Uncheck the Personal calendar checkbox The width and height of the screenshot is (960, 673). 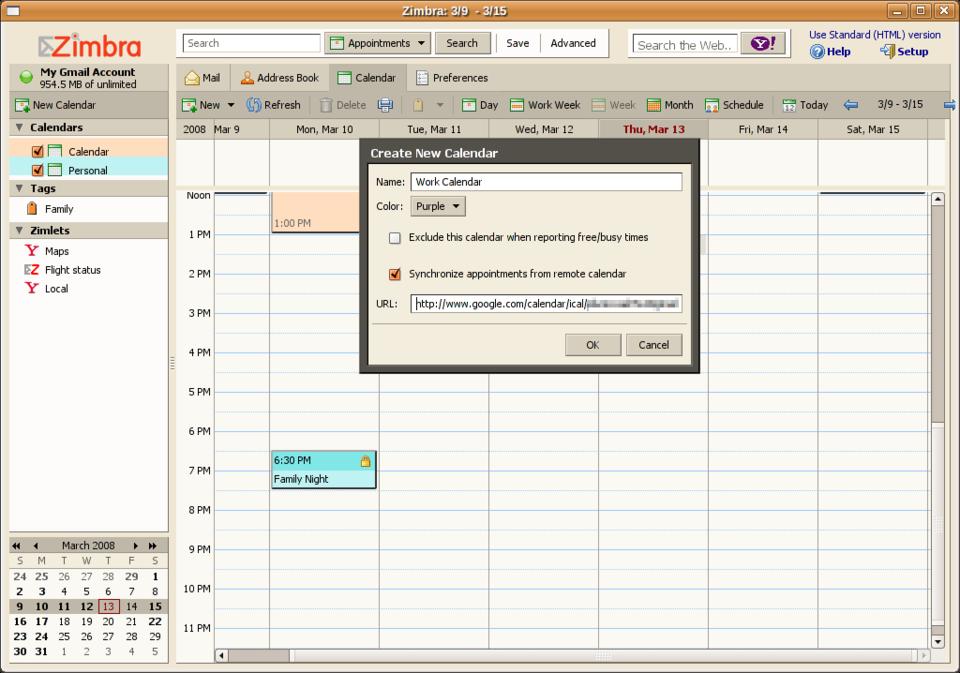38,170
